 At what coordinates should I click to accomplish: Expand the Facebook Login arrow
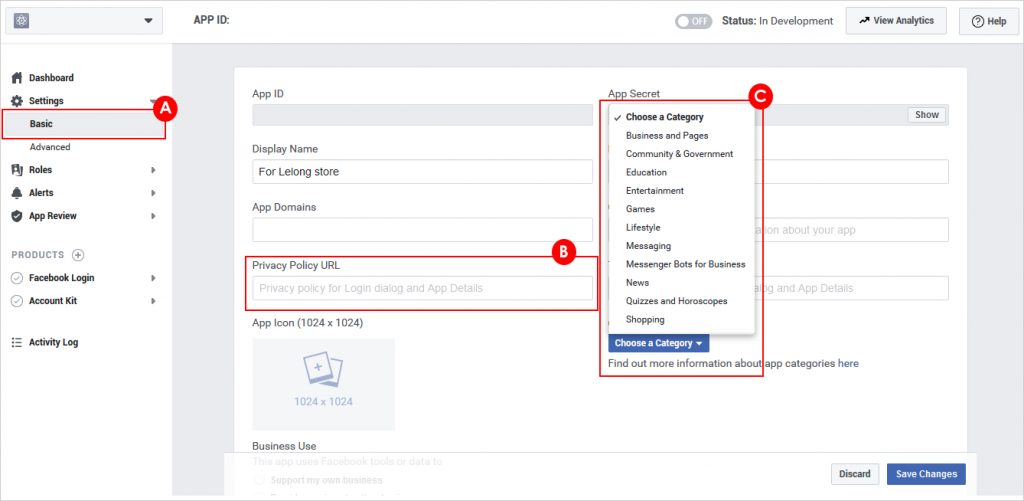[153, 278]
